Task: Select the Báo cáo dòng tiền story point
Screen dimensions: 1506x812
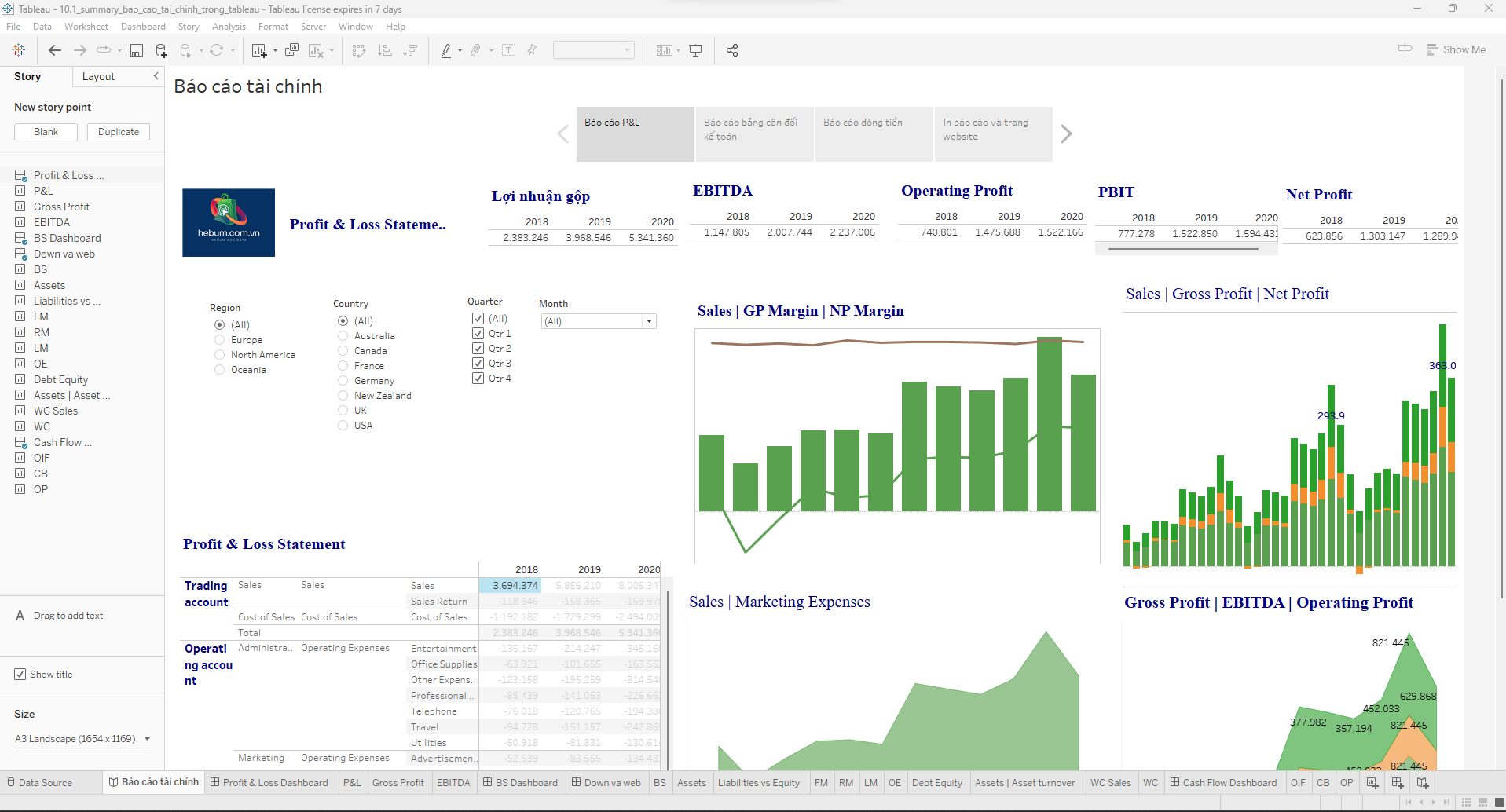Action: (x=874, y=134)
